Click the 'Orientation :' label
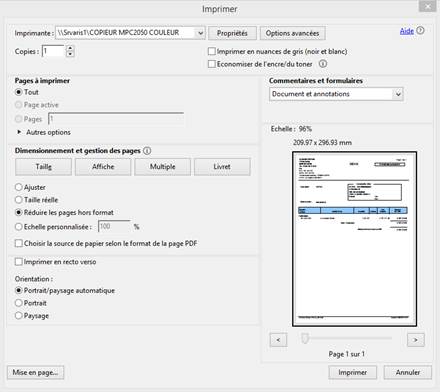Image resolution: width=440 pixels, height=392 pixels. 34,279
